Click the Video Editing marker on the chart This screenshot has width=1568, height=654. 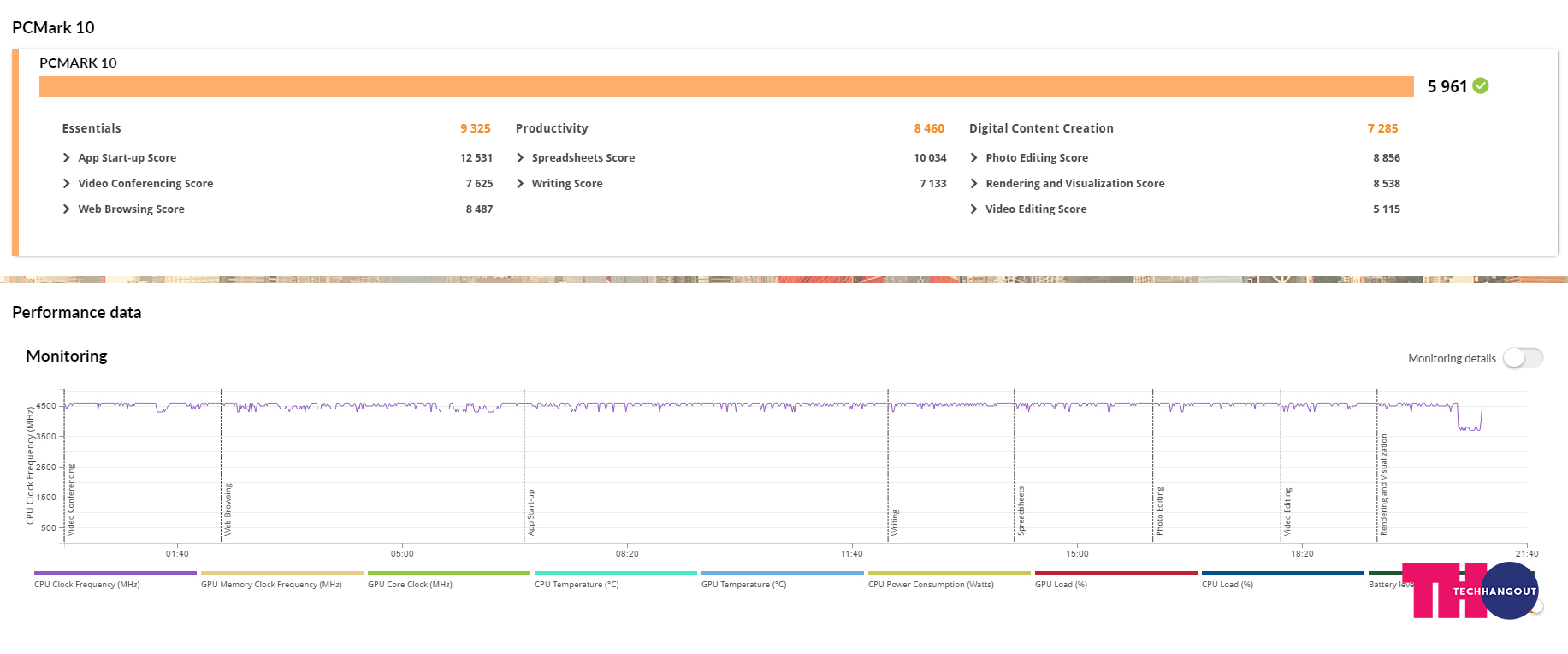coord(1287,512)
